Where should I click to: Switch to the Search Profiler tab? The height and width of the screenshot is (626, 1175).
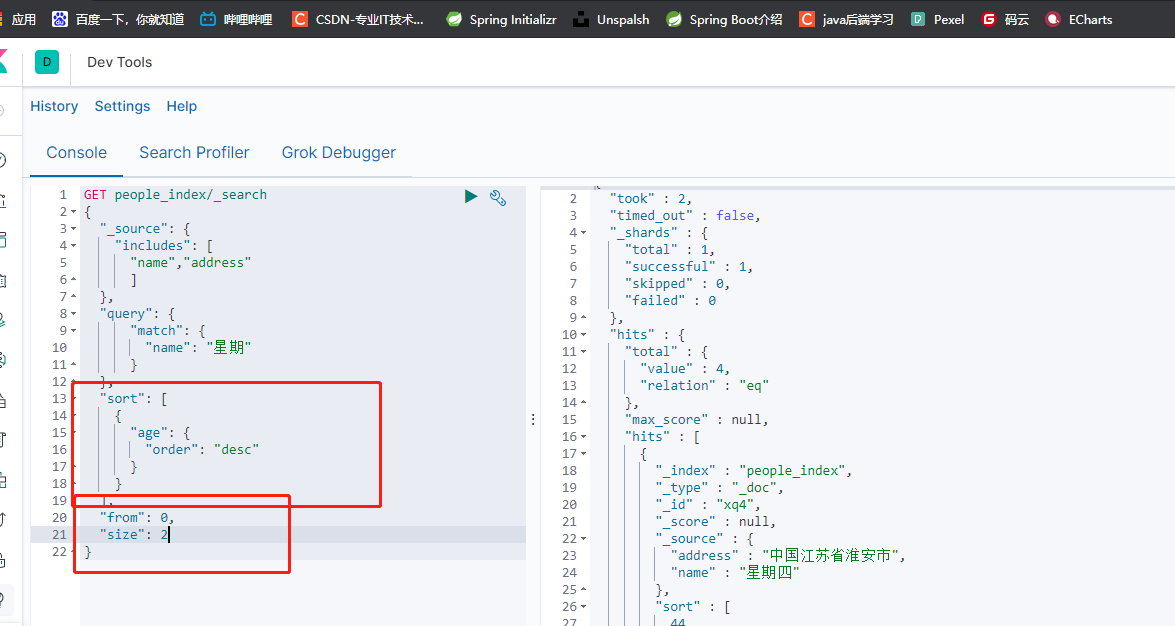tap(194, 152)
